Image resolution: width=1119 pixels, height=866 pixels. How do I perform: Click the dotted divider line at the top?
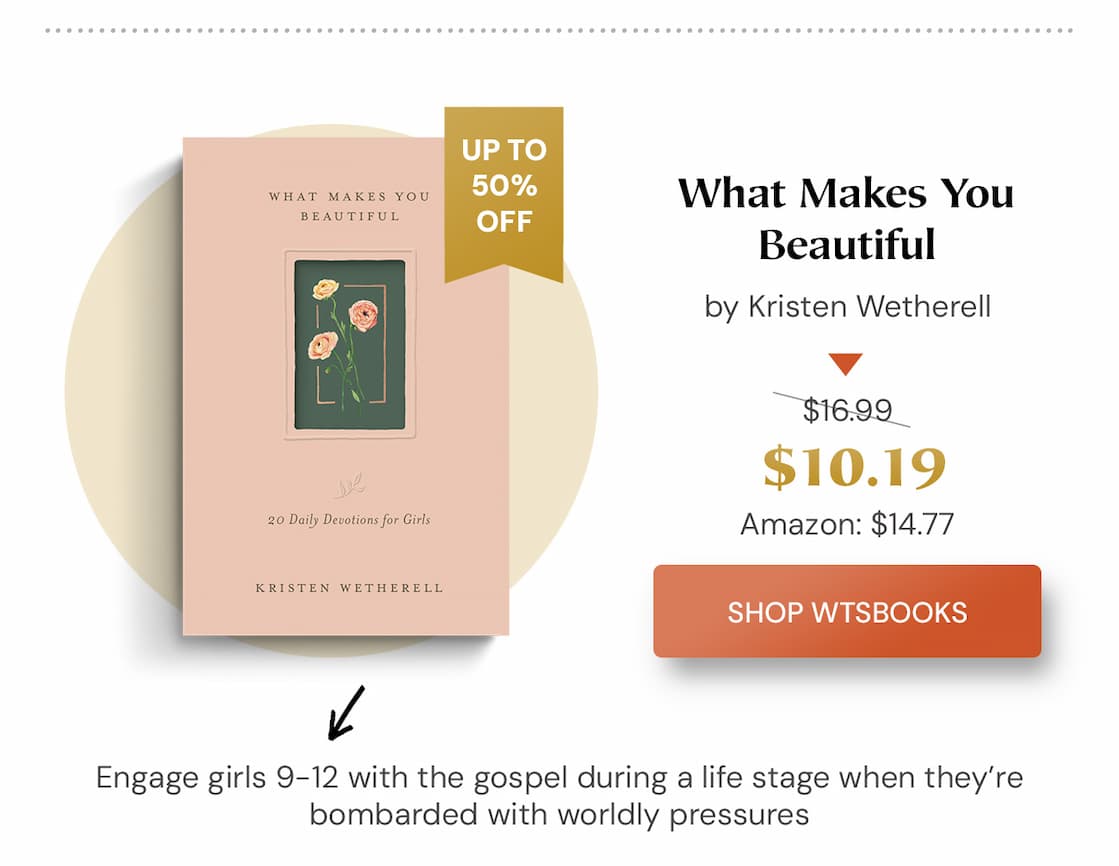tap(560, 30)
